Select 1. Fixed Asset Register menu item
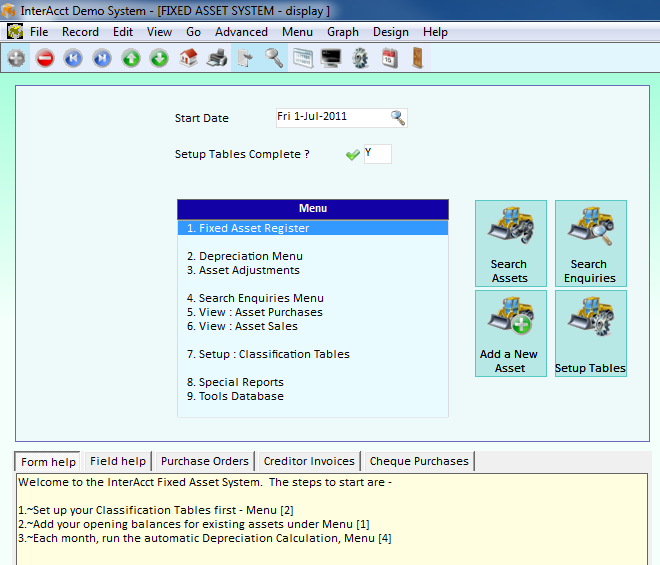660x565 pixels. 313,228
